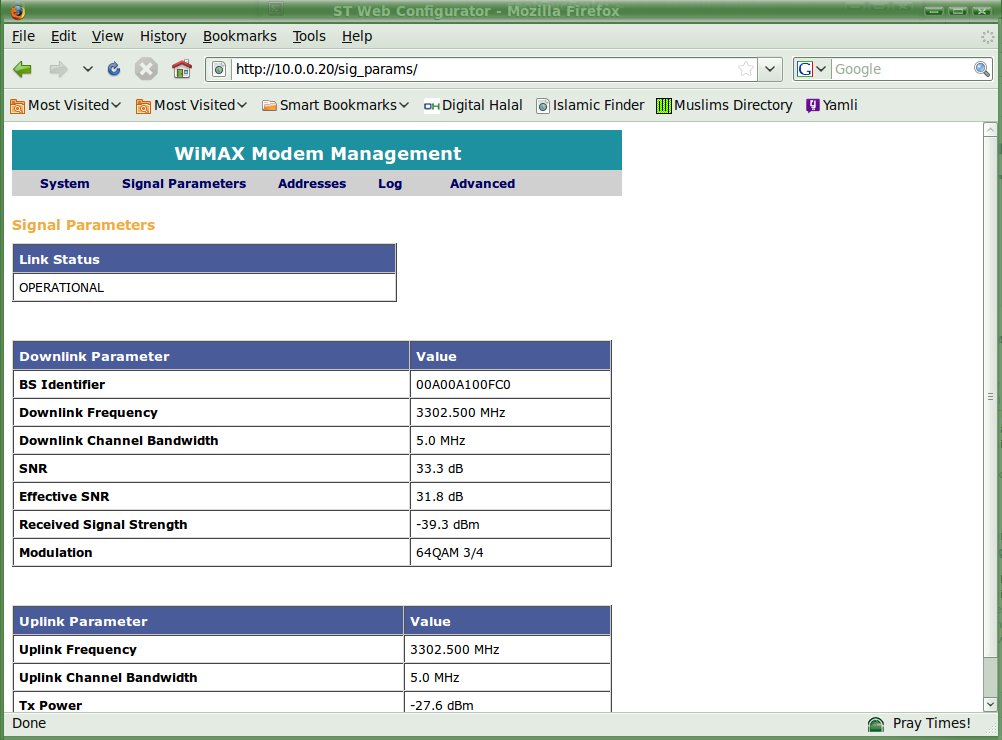Select the Uplink Frequency value 3302.500 MHz
The height and width of the screenshot is (740, 1002).
pos(454,650)
